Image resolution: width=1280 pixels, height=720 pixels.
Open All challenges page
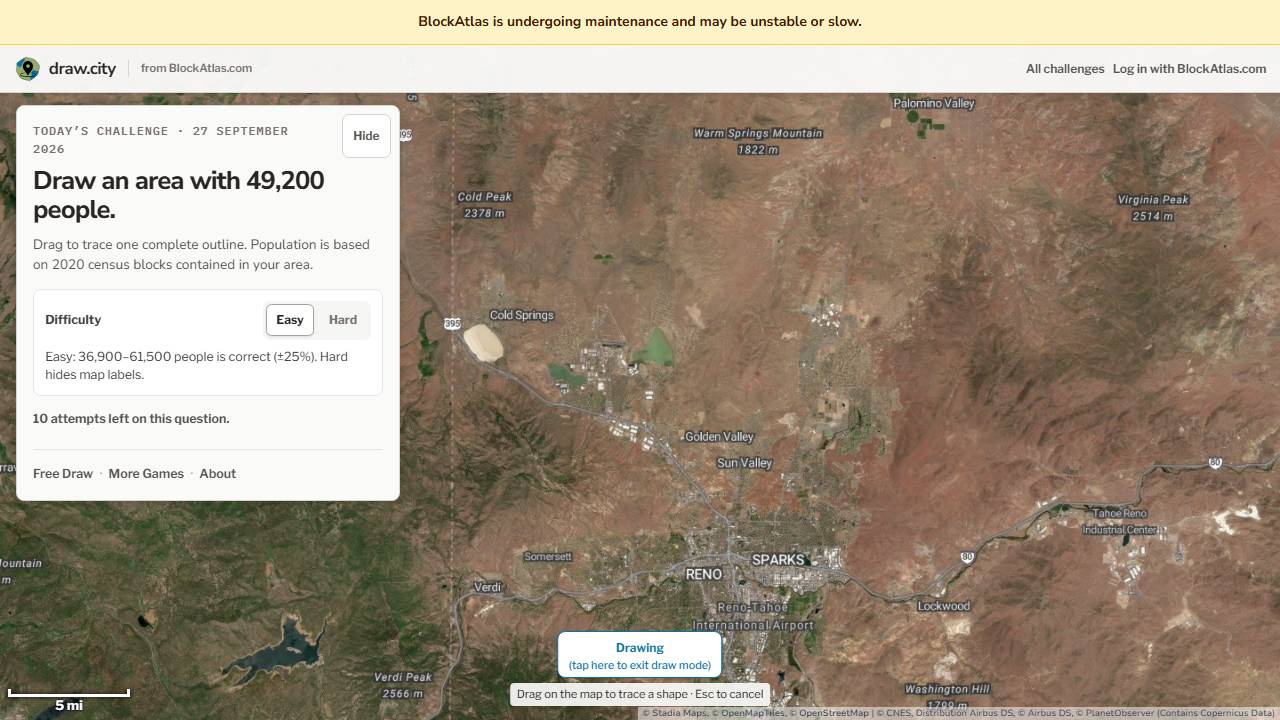tap(1065, 69)
